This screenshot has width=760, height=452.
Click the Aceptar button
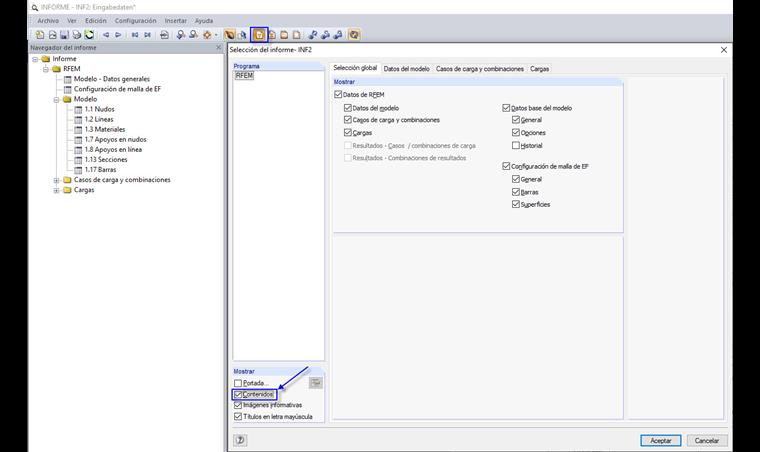[661, 440]
